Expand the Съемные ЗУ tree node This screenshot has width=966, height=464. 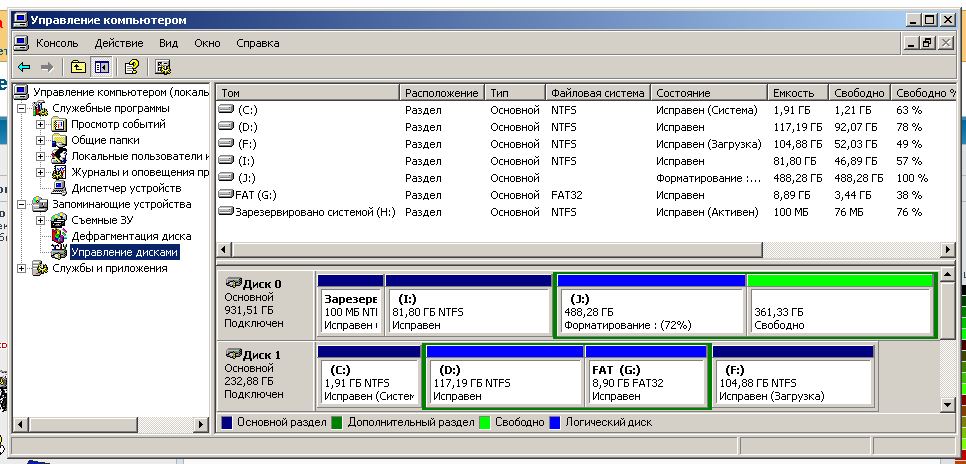(40, 220)
